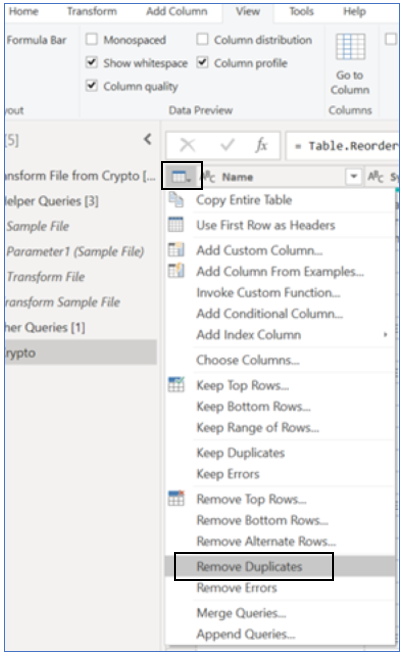Click inside the formula bar text field
This screenshot has width=406, height=656.
pos(342,146)
